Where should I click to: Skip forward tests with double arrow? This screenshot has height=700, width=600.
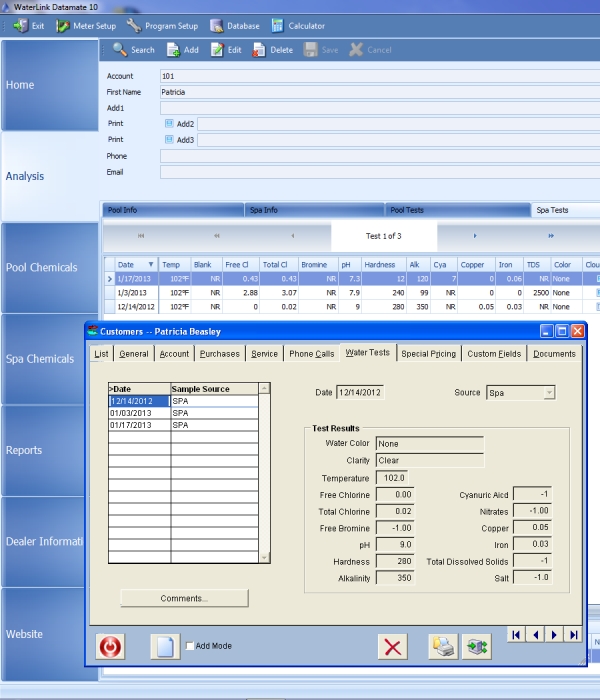pos(551,236)
